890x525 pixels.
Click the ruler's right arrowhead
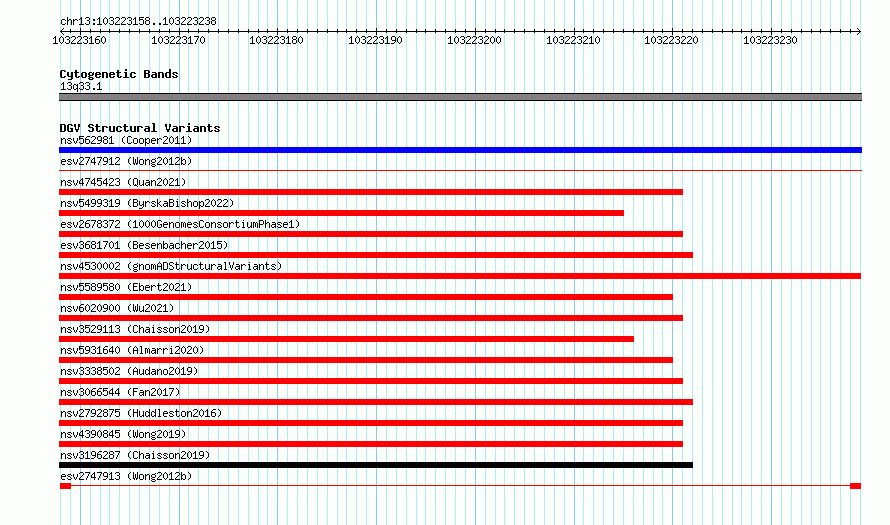(x=859, y=31)
